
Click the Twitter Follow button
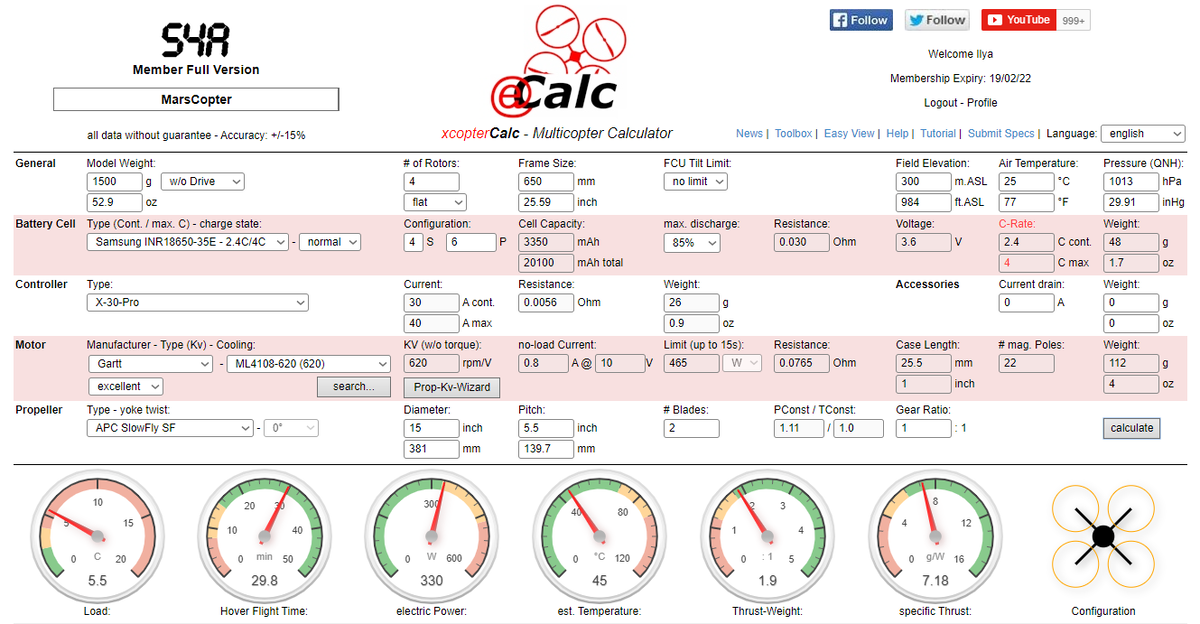click(x=937, y=20)
